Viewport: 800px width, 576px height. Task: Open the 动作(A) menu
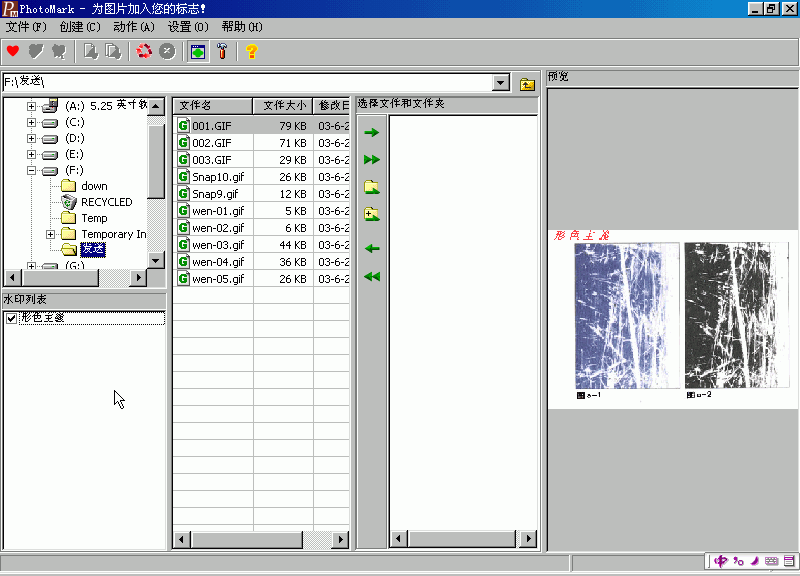(x=134, y=27)
